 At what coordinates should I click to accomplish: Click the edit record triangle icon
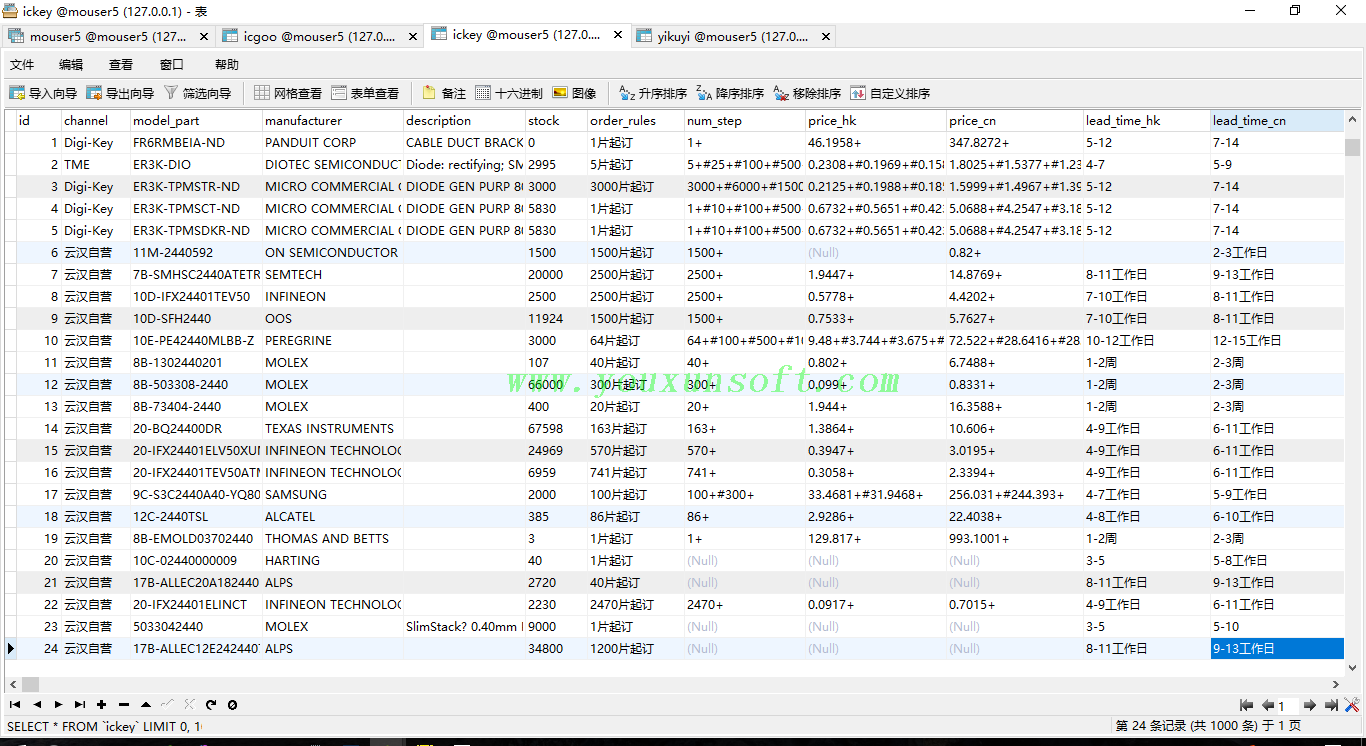(146, 705)
